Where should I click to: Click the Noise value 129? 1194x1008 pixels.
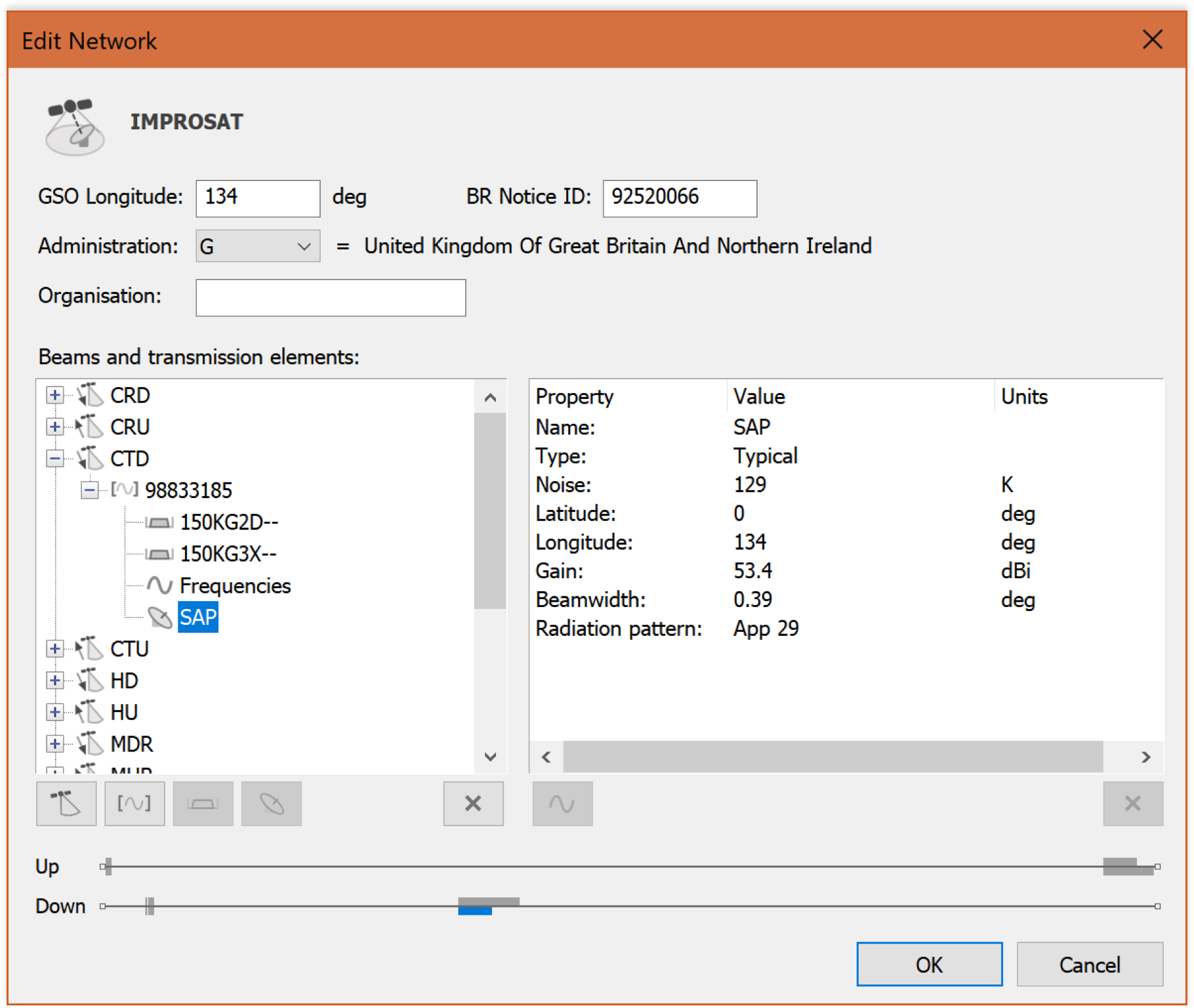tap(750, 484)
